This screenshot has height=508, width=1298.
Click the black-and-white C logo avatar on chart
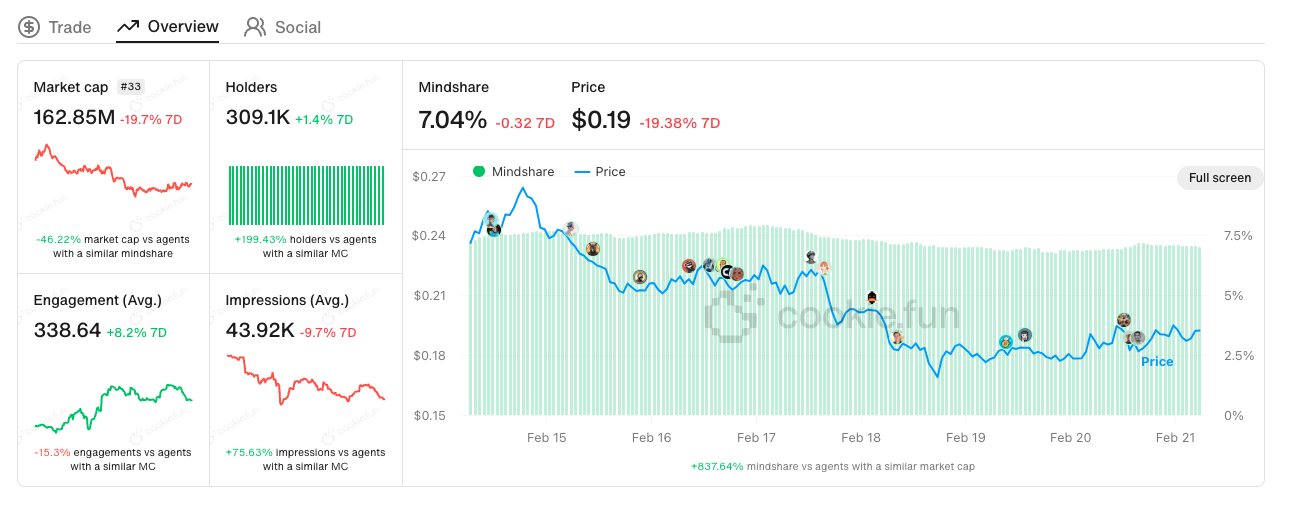[727, 271]
